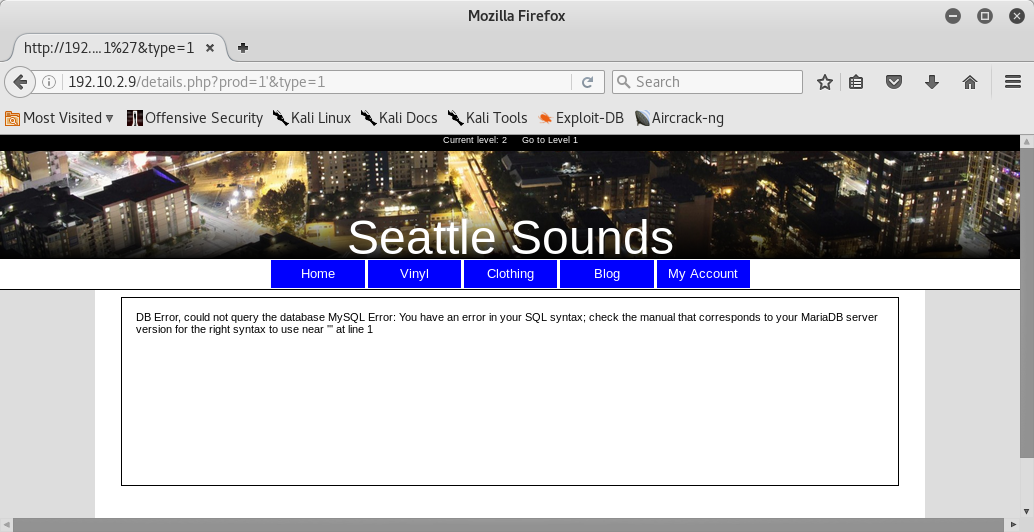
Task: Open the Pocket save icon
Action: pyautogui.click(x=895, y=82)
